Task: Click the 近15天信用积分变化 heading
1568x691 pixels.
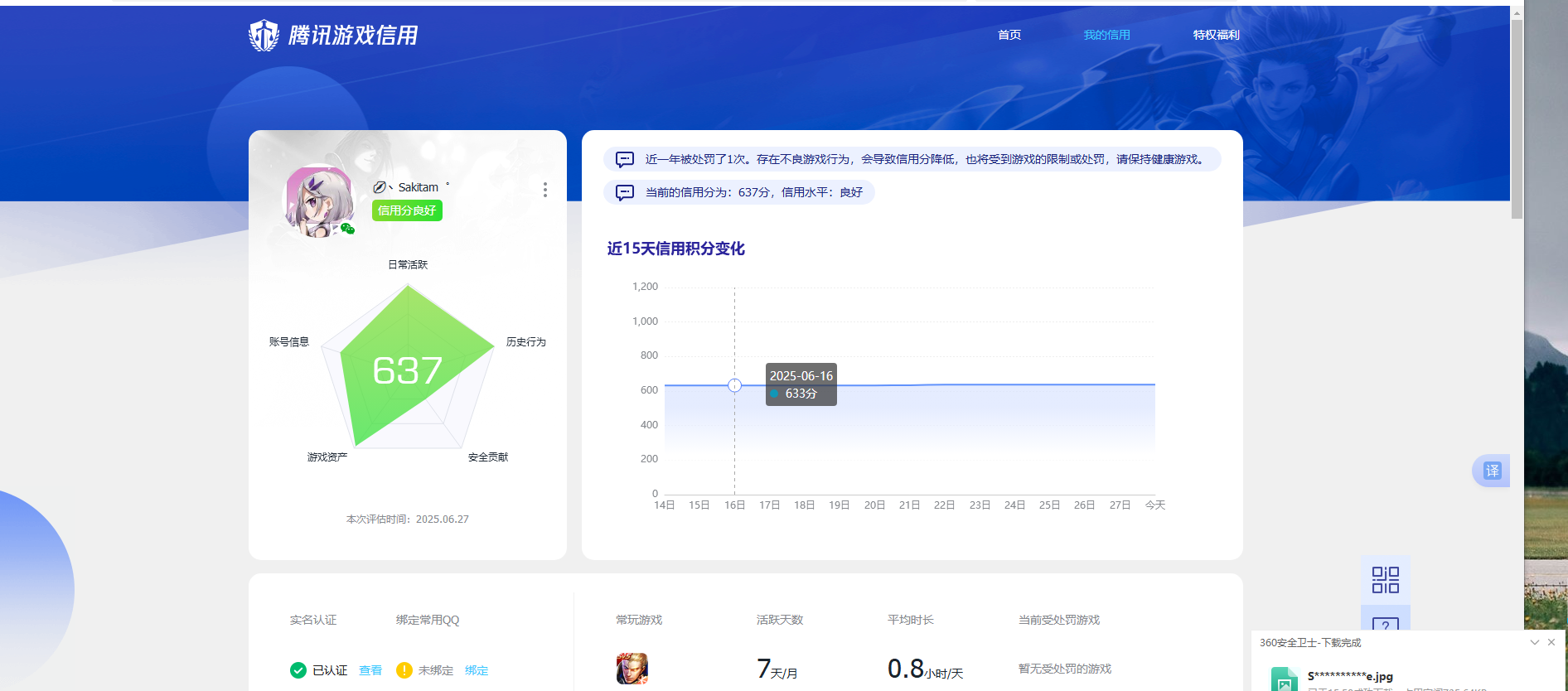Action: coord(675,249)
